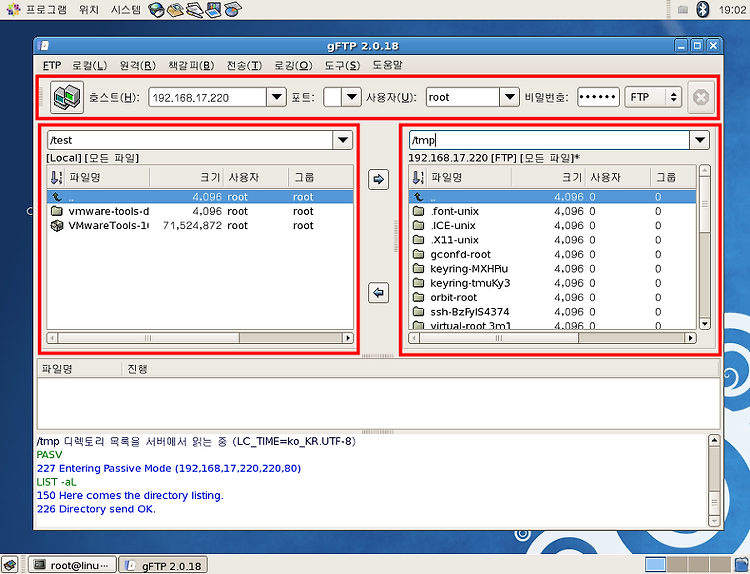Upload with the right arrow button
This screenshot has width=750, height=574.
(x=378, y=179)
